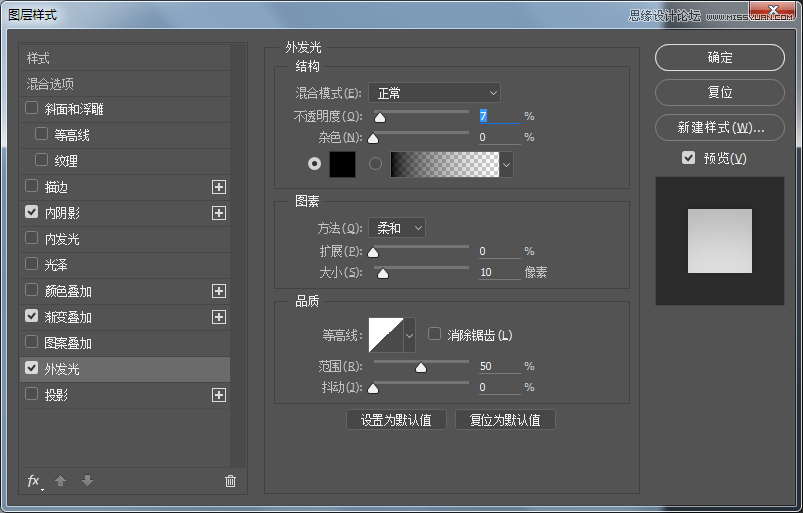The width and height of the screenshot is (803, 513).
Task: Click the contour curve thumbnail
Action: 386,335
